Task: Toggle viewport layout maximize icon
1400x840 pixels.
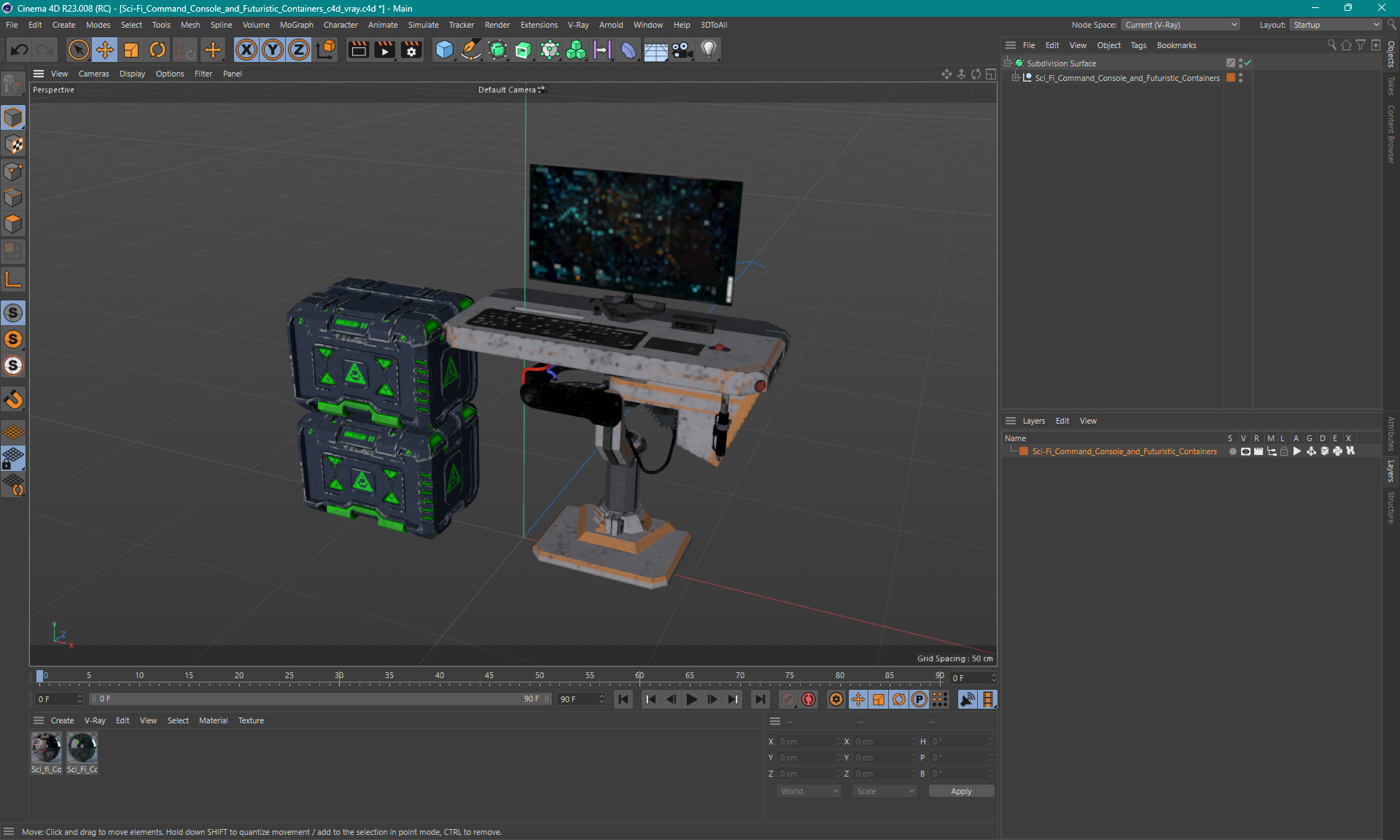Action: (x=991, y=74)
